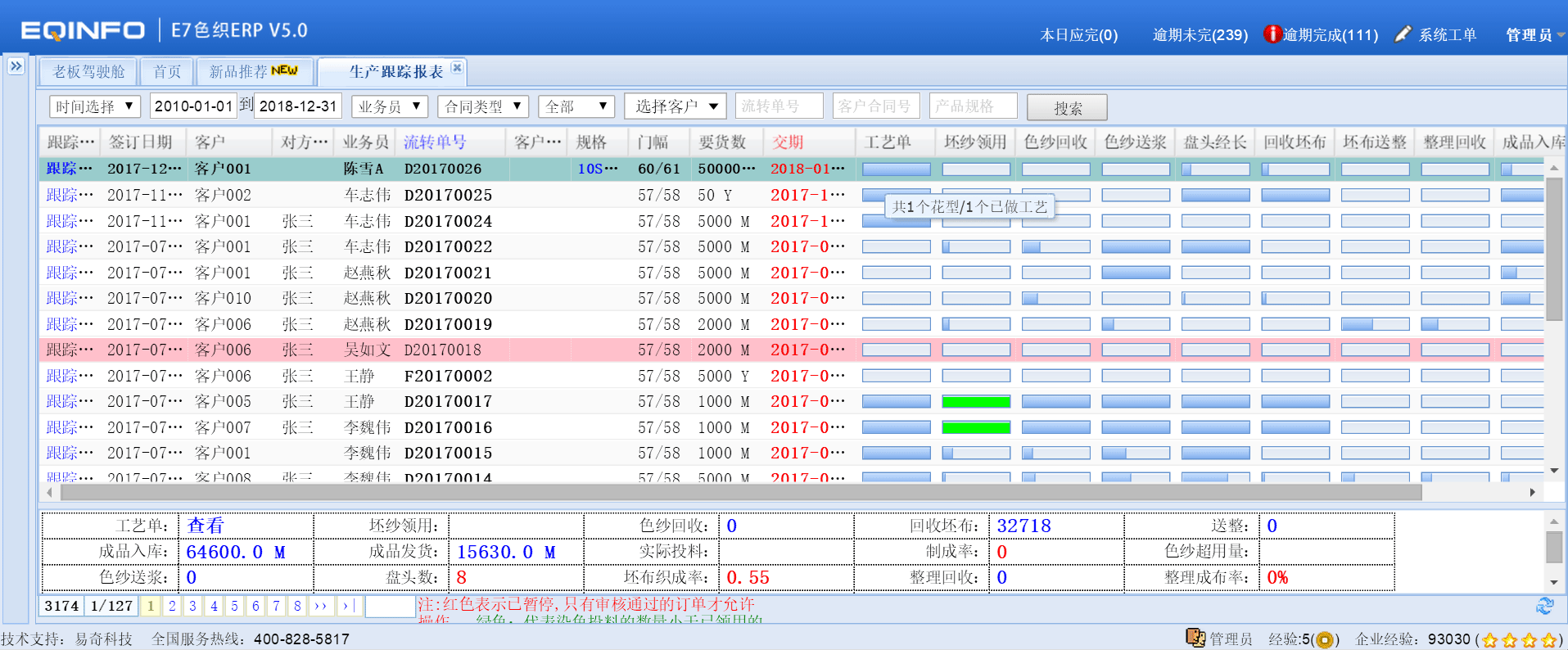Go to page 2

click(172, 606)
